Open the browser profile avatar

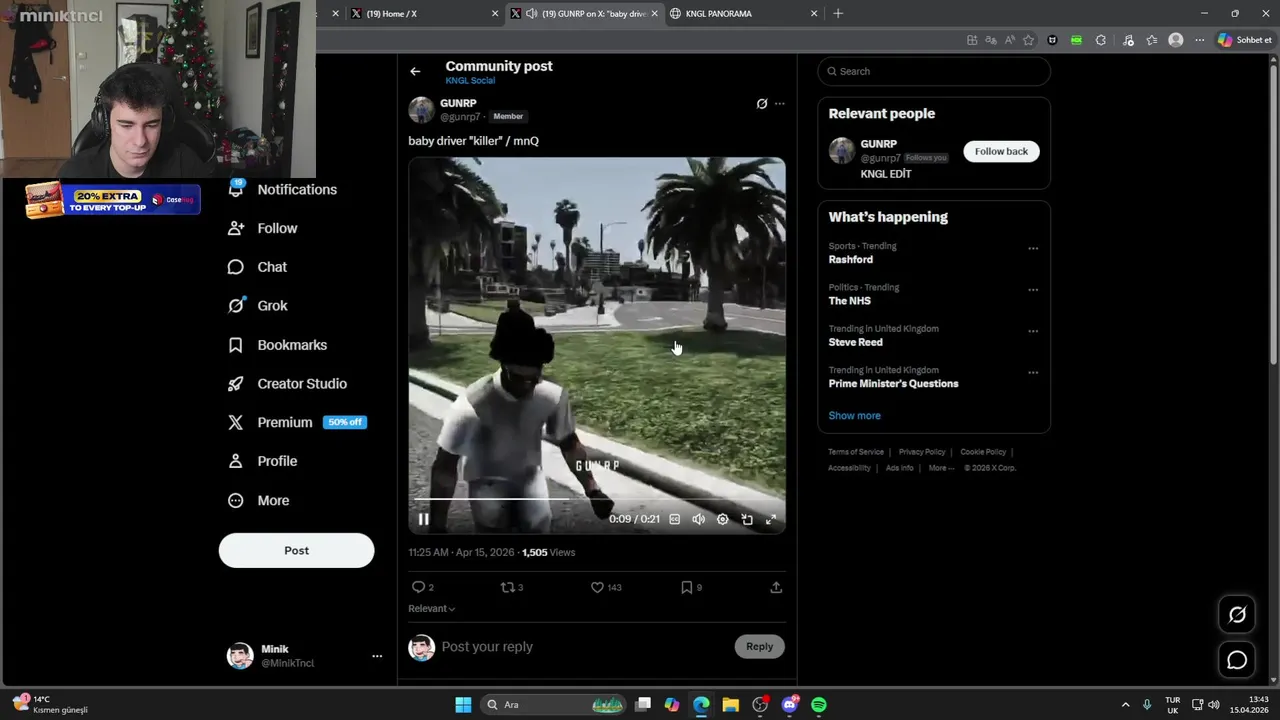[x=1176, y=40]
